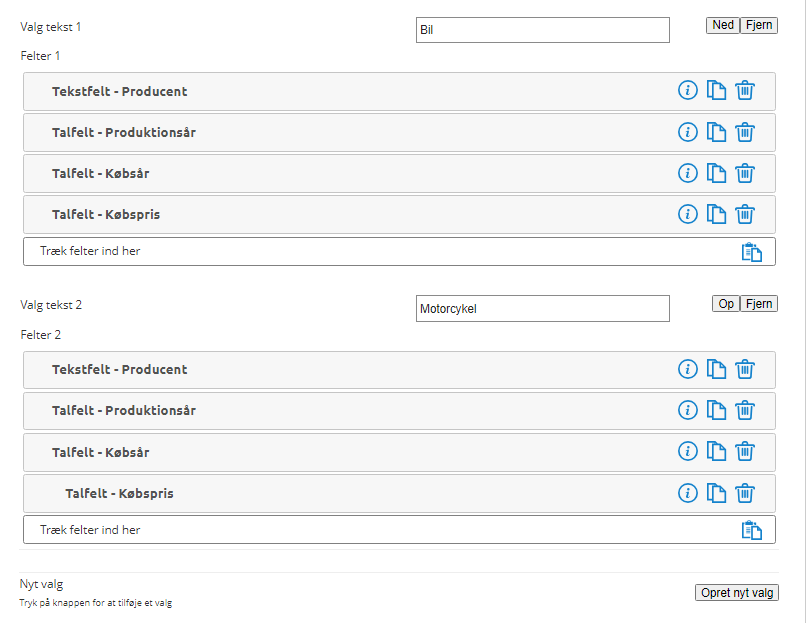This screenshot has width=806, height=623.
Task: Paste field into Felter 2 drop zone
Action: (752, 530)
